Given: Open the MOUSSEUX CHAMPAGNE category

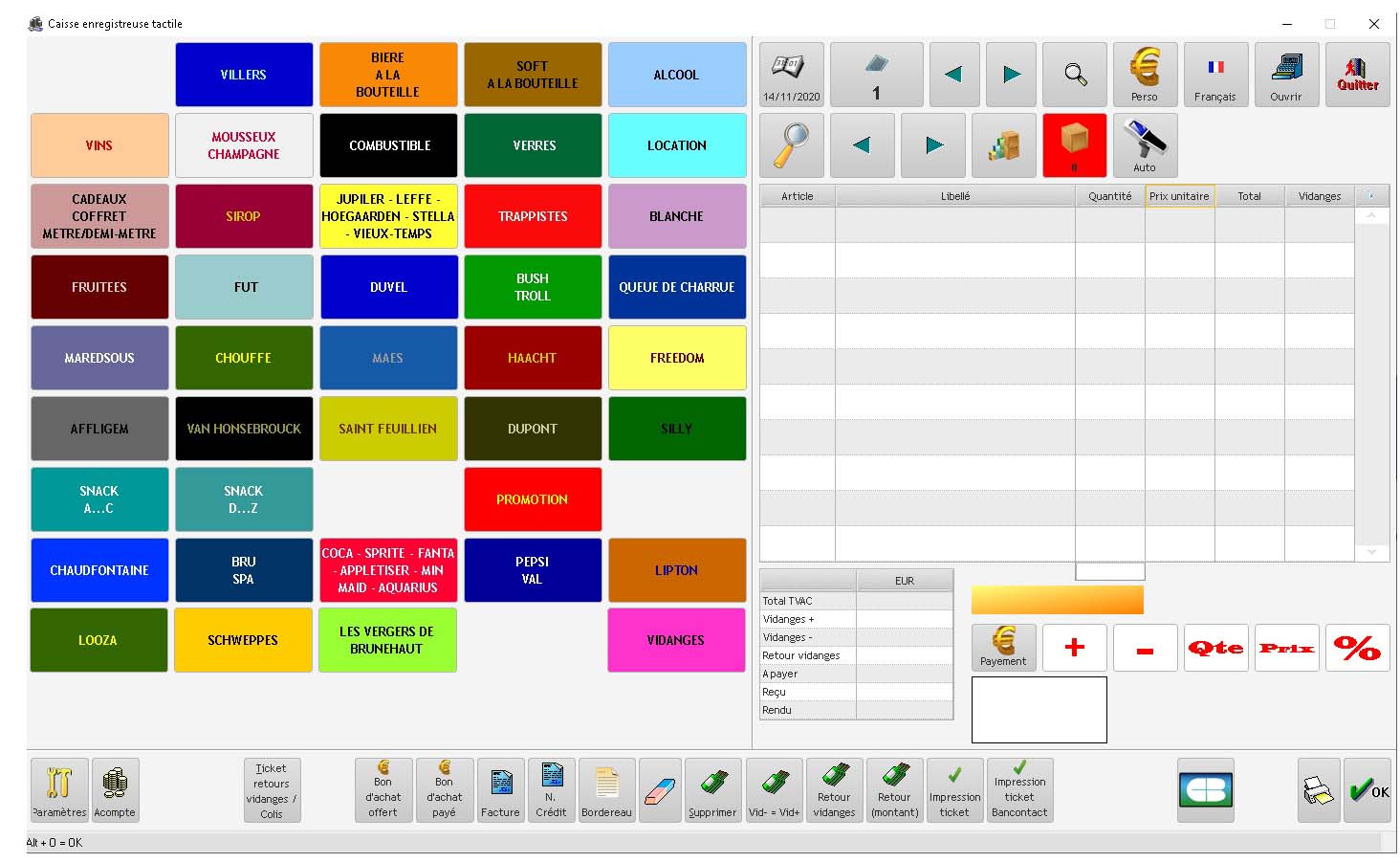Looking at the screenshot, I should [x=244, y=145].
